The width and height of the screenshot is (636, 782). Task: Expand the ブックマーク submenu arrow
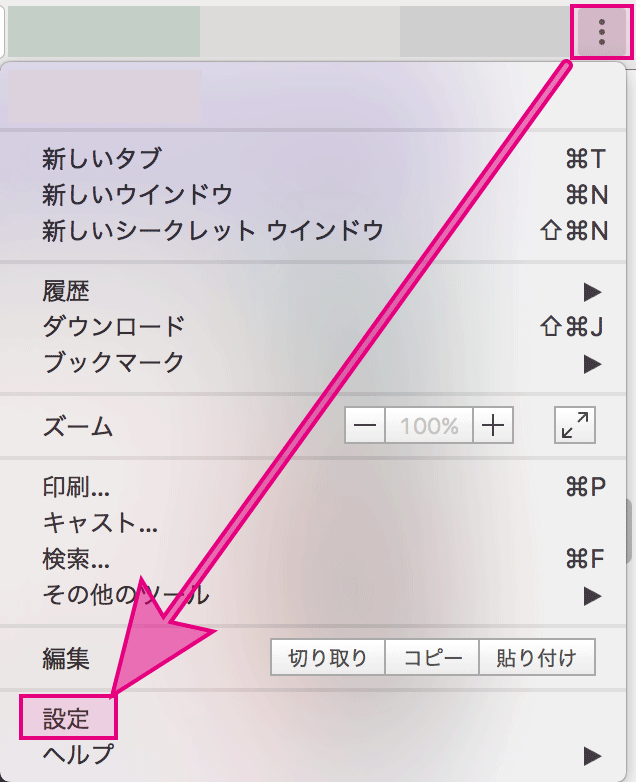click(592, 364)
